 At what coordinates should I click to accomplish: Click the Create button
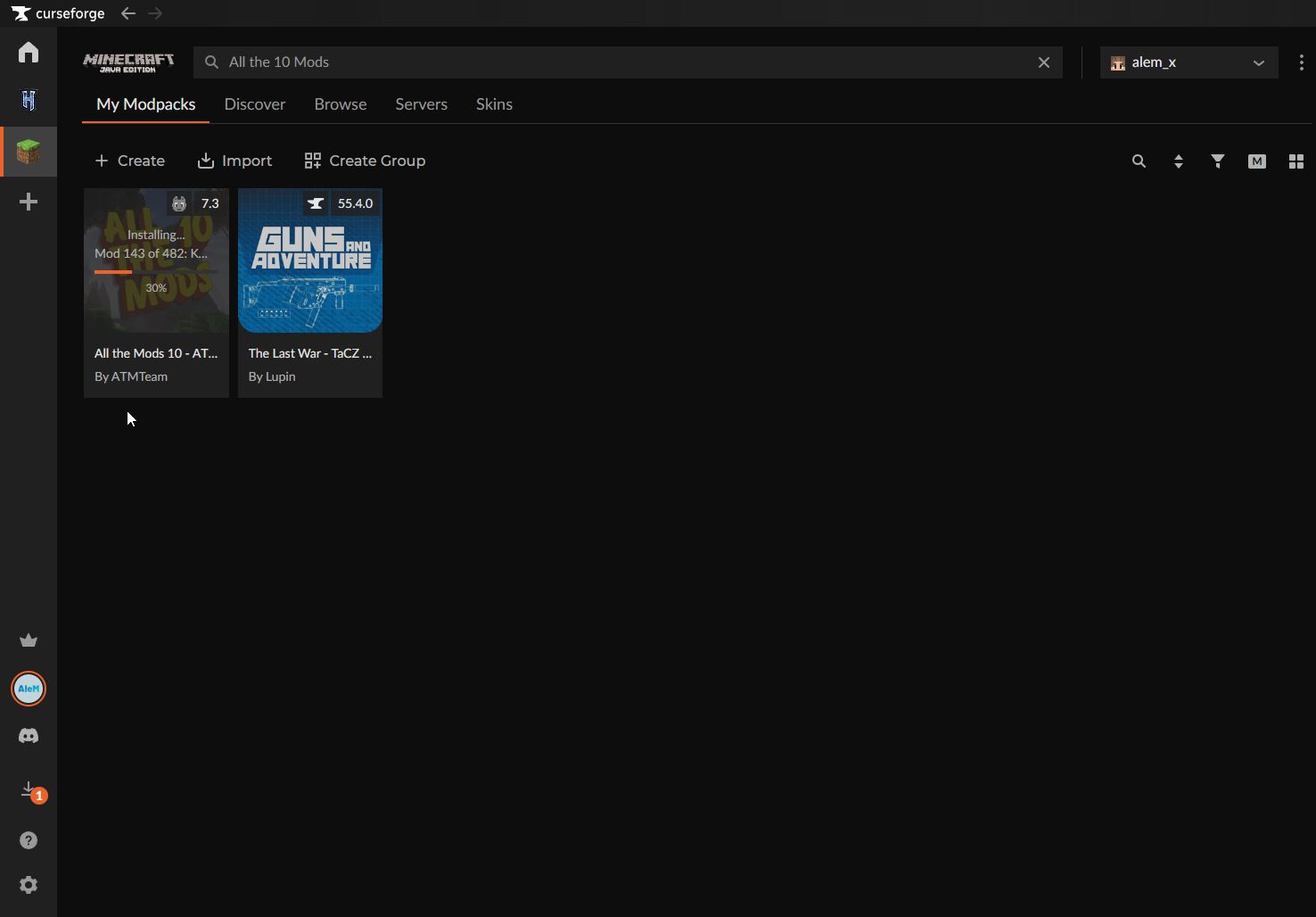tap(130, 161)
